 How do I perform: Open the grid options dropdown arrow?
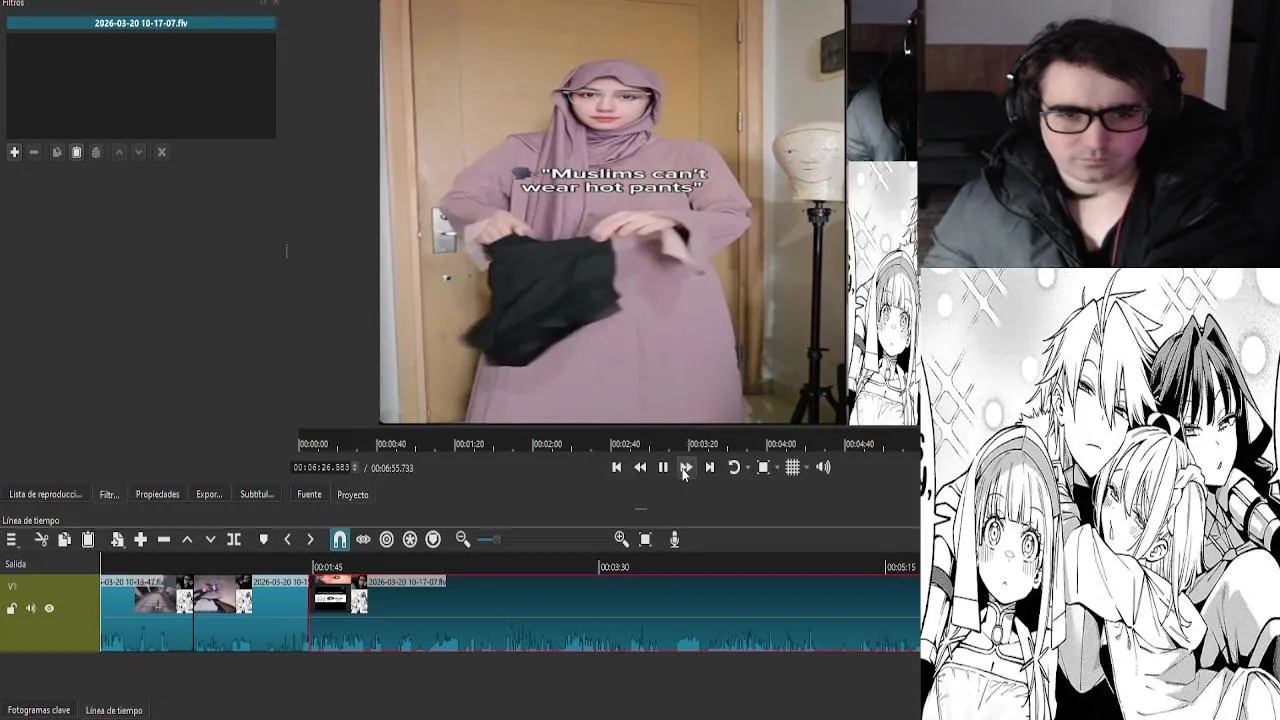[805, 468]
